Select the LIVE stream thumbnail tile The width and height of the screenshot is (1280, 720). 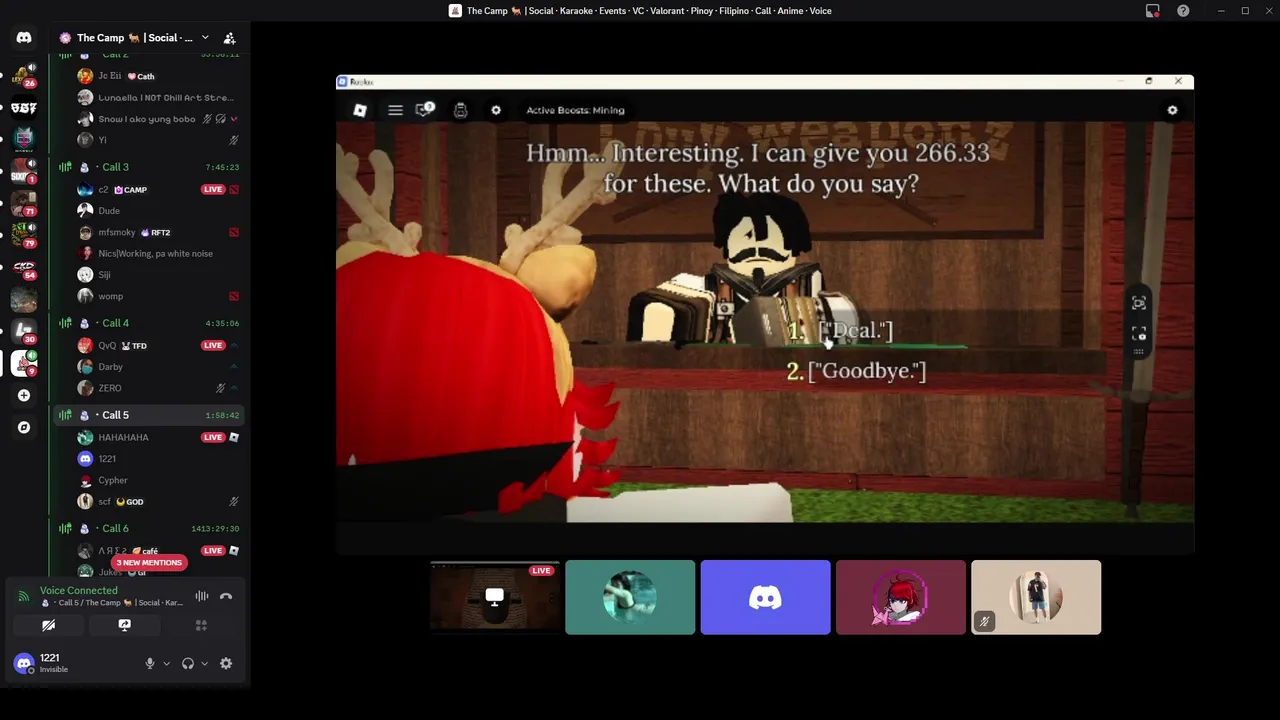click(494, 597)
